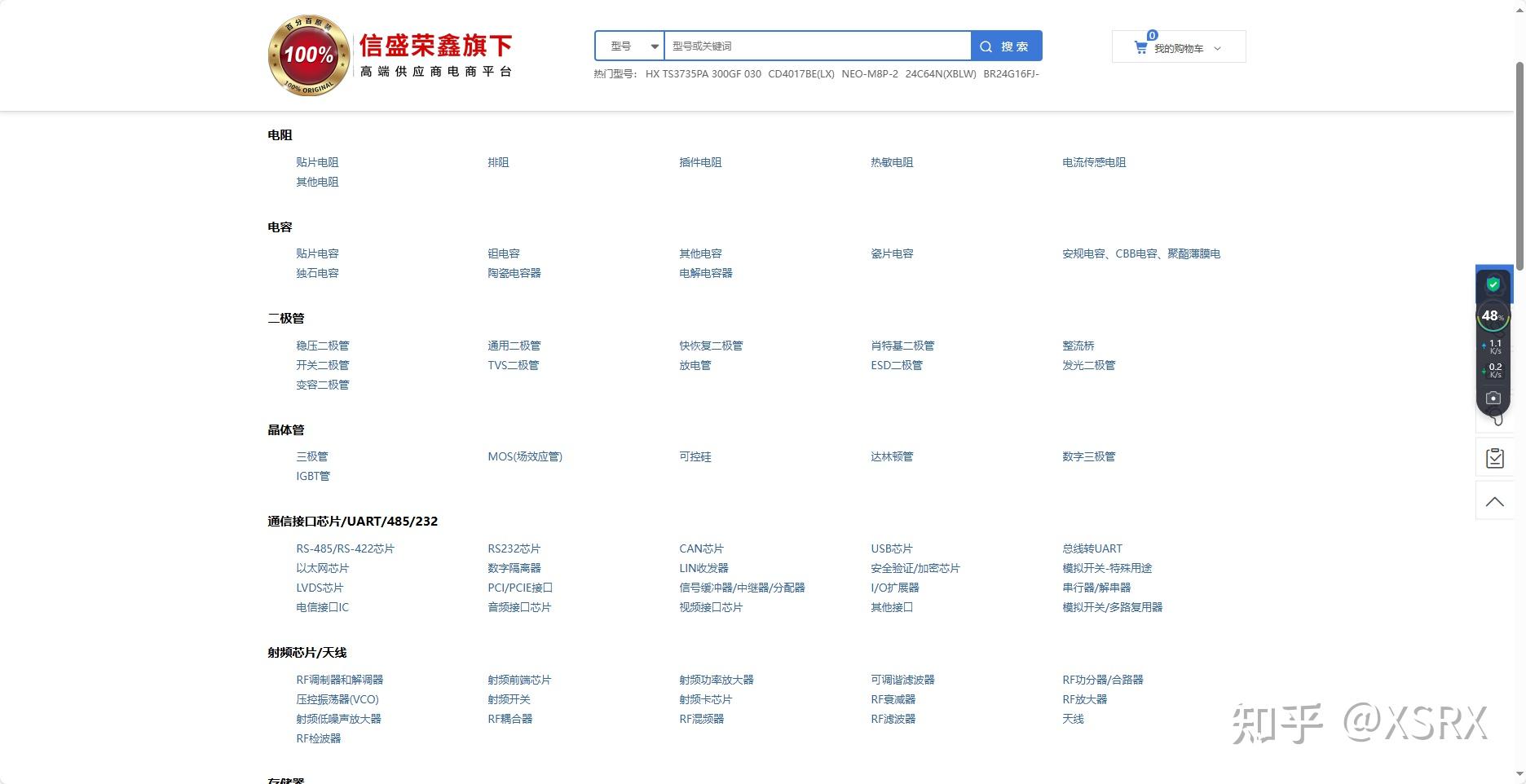This screenshot has height=784, width=1526.
Task: Open the RS-485/RS-422芯片 category
Action: click(345, 548)
